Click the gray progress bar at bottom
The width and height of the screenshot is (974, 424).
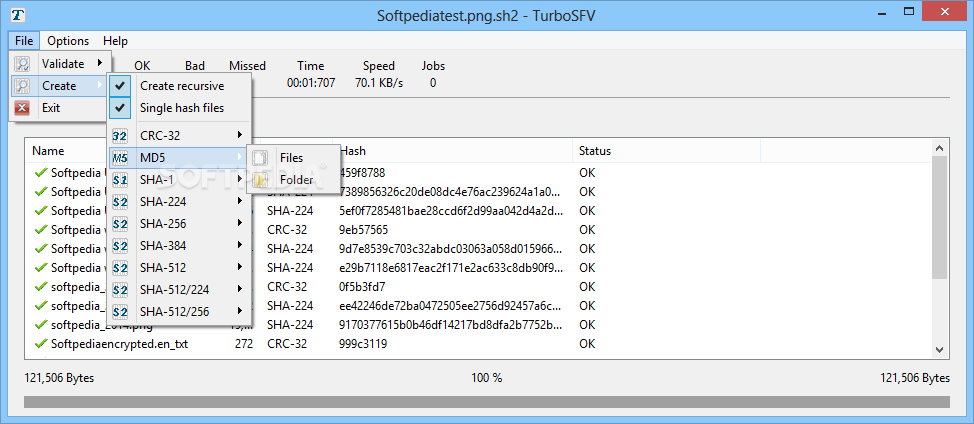click(486, 402)
